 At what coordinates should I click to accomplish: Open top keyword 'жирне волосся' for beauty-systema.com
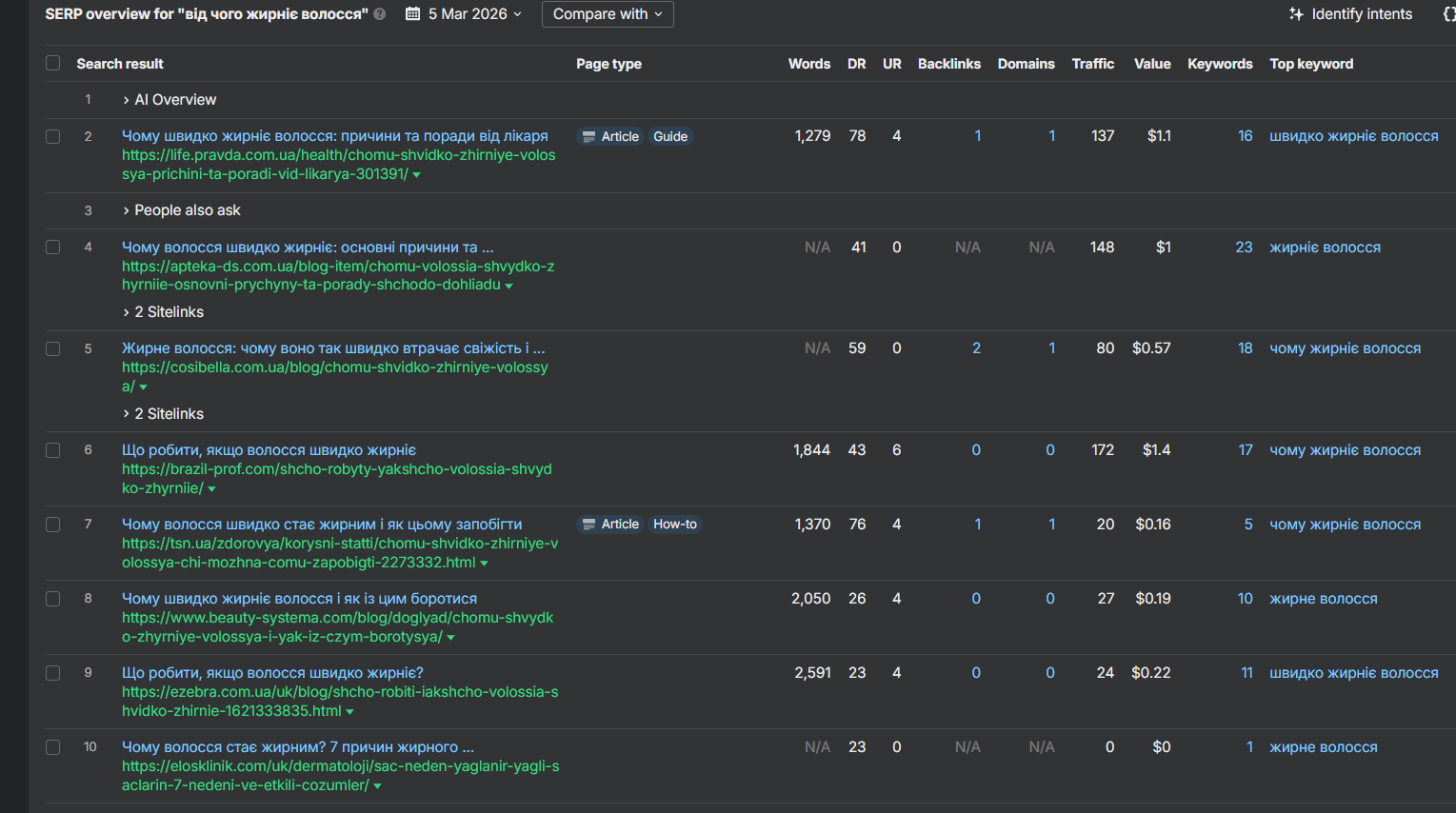[x=1324, y=599]
